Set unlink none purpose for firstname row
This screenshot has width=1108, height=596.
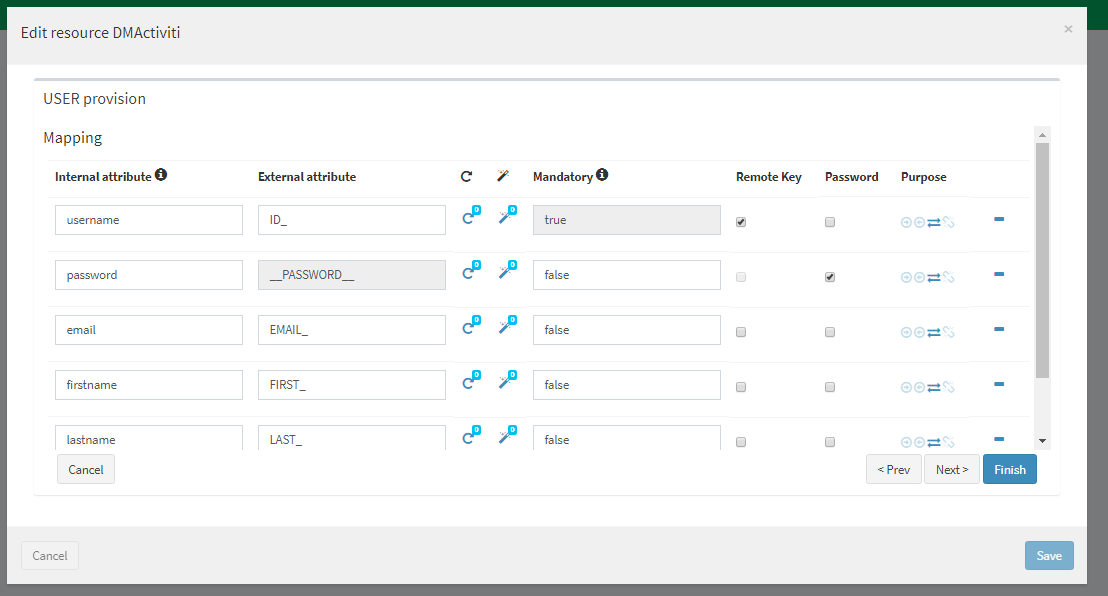click(x=948, y=387)
